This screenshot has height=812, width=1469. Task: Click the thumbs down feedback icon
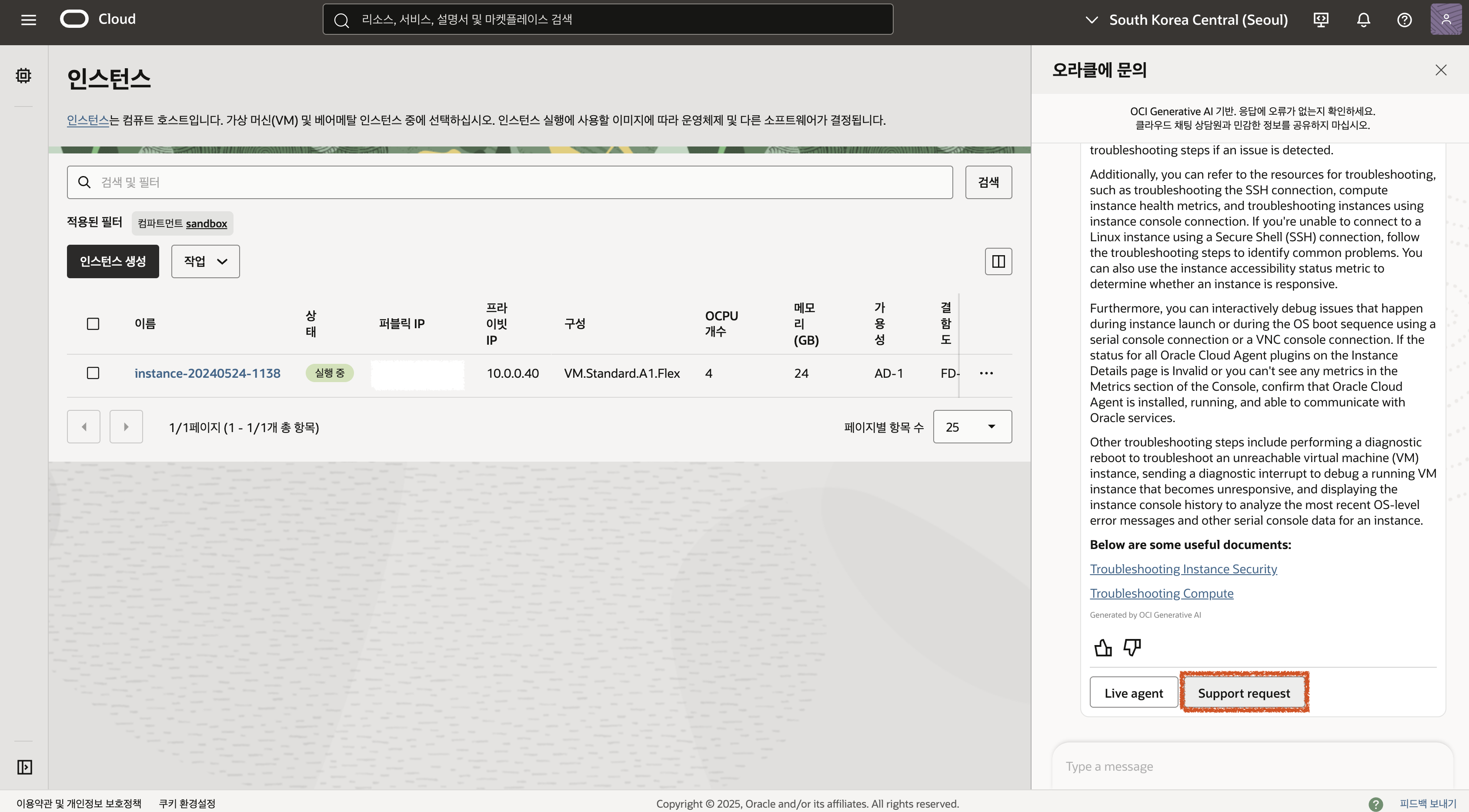(1132, 647)
